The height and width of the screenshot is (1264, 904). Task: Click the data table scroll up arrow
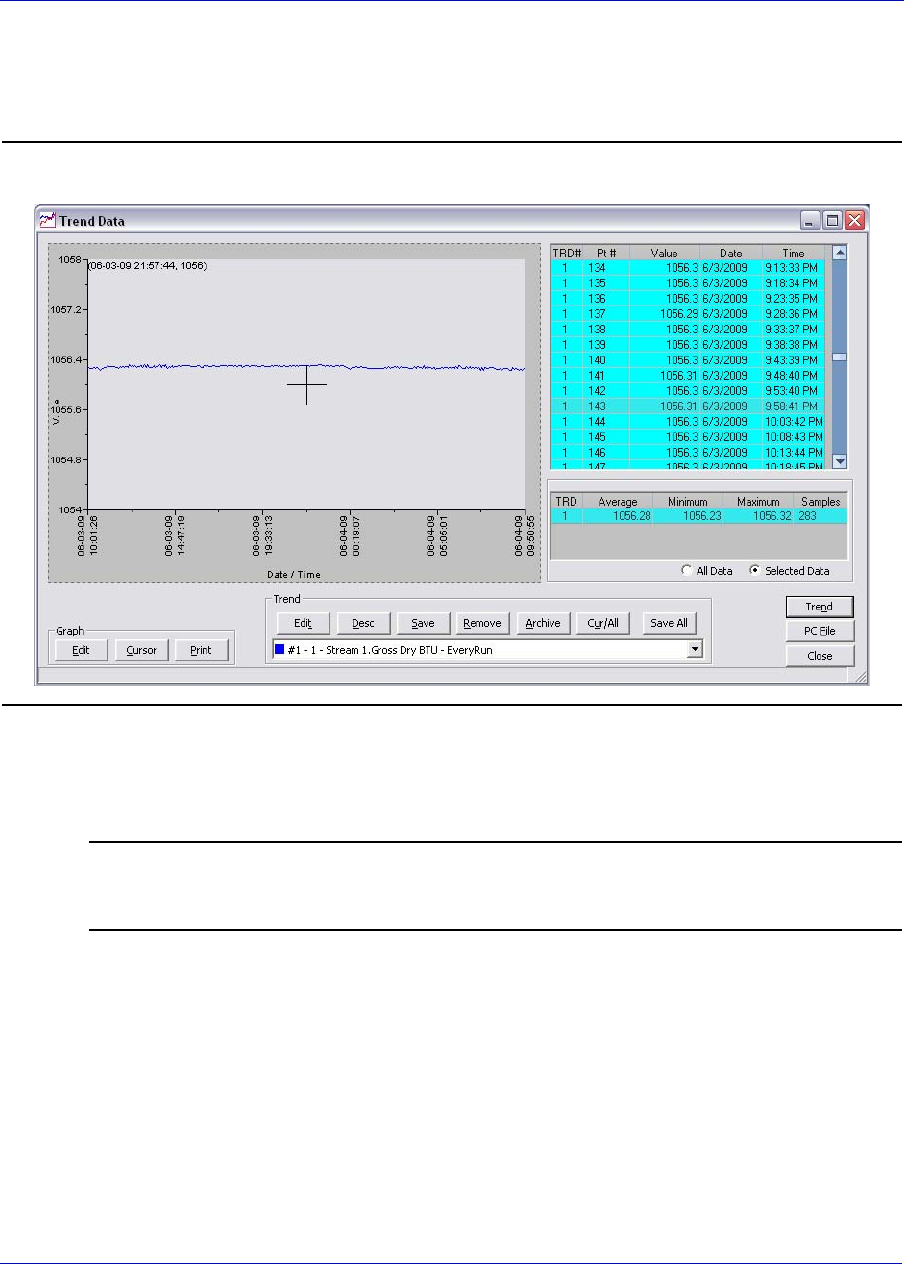click(x=840, y=253)
